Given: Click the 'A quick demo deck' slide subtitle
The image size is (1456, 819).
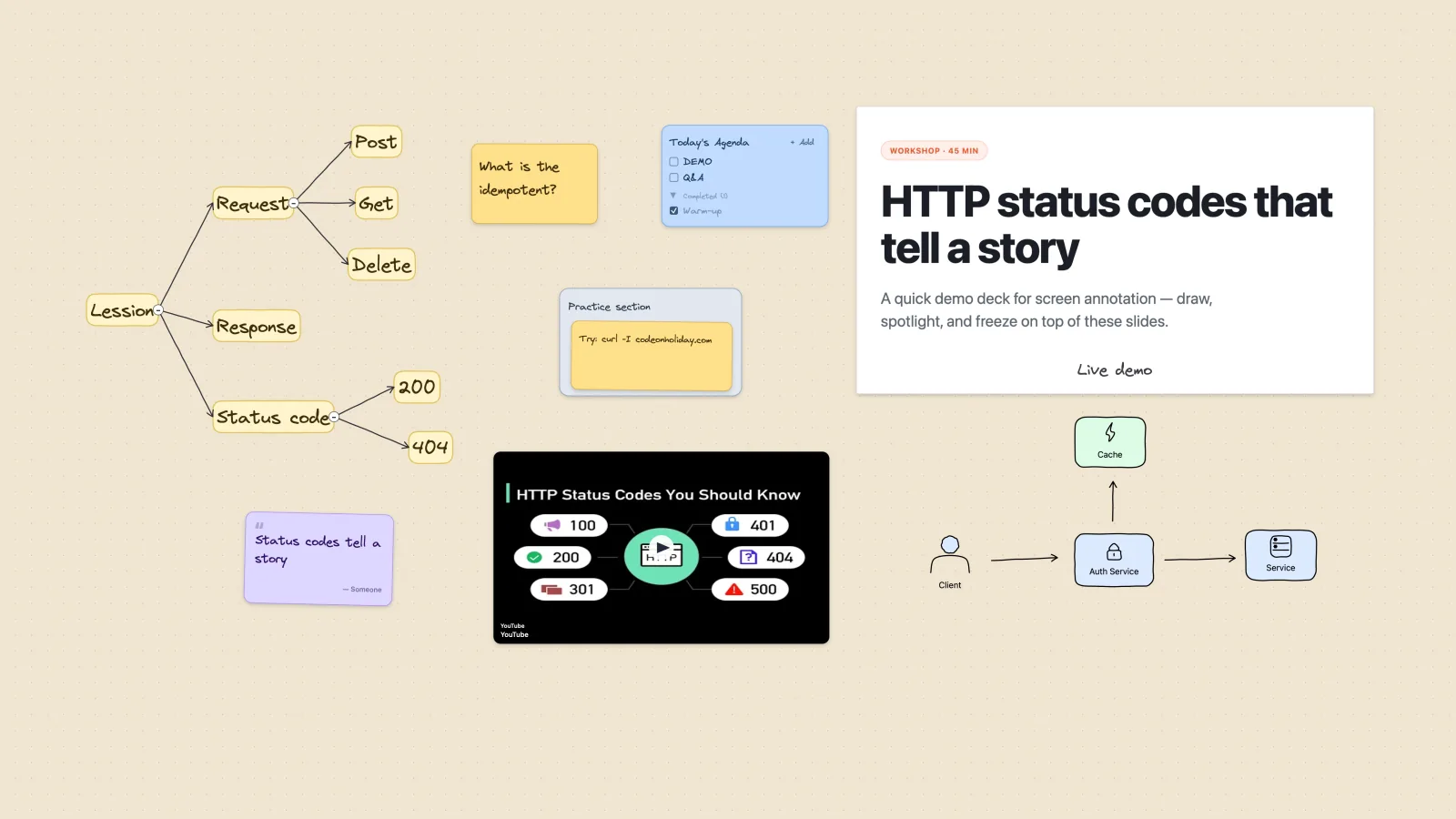Looking at the screenshot, I should [1046, 309].
